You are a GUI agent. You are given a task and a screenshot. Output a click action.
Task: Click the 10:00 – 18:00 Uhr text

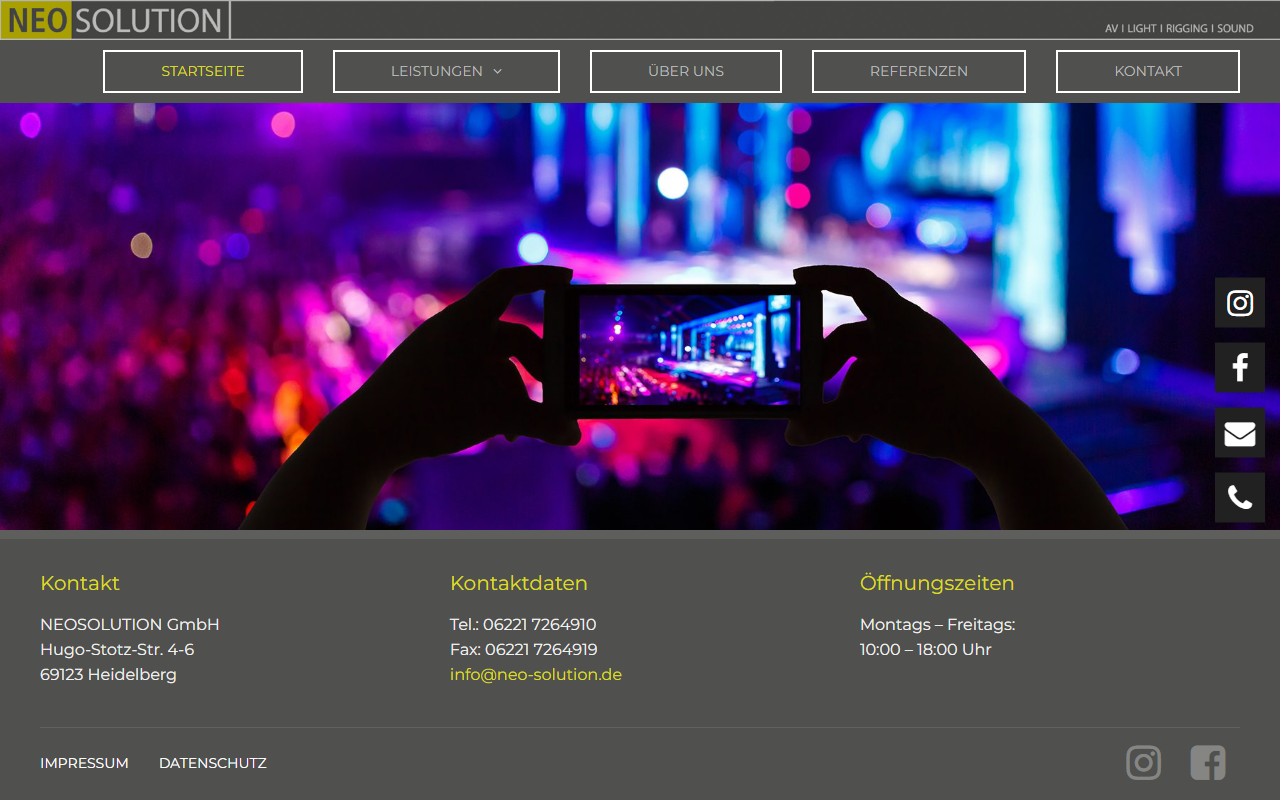point(926,649)
